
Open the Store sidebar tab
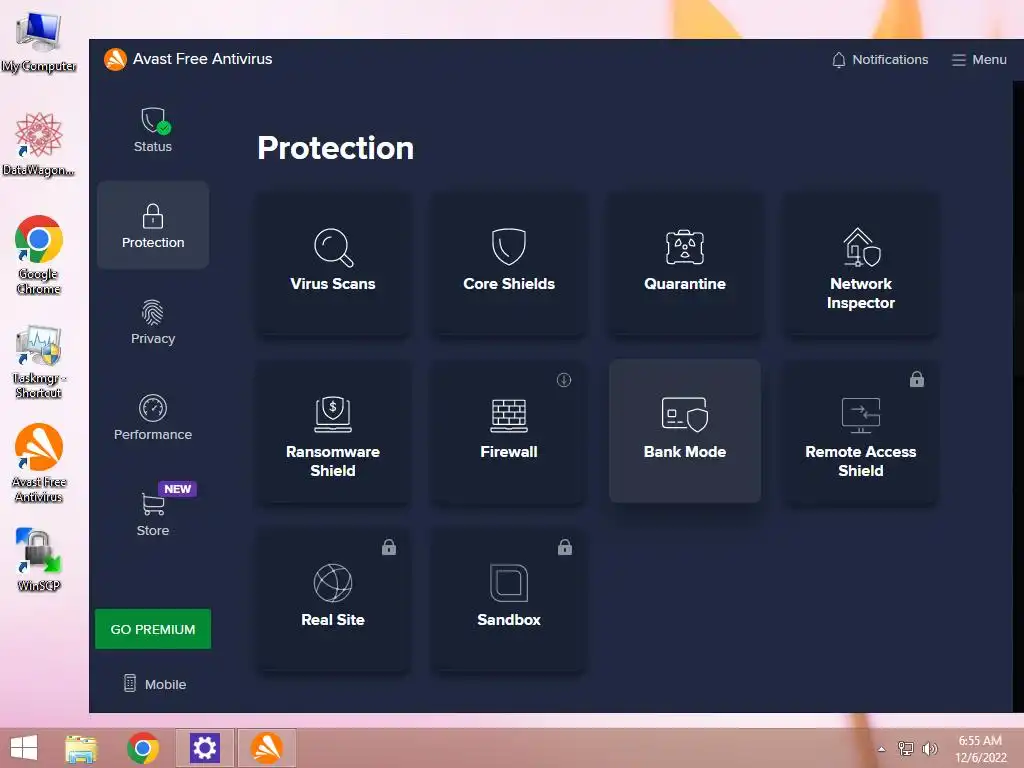(153, 513)
